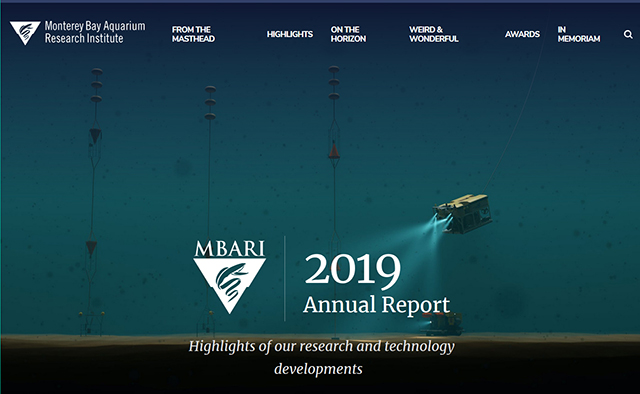Click the Annual Report heading text
Viewport: 640px width, 394px height.
[x=376, y=305]
